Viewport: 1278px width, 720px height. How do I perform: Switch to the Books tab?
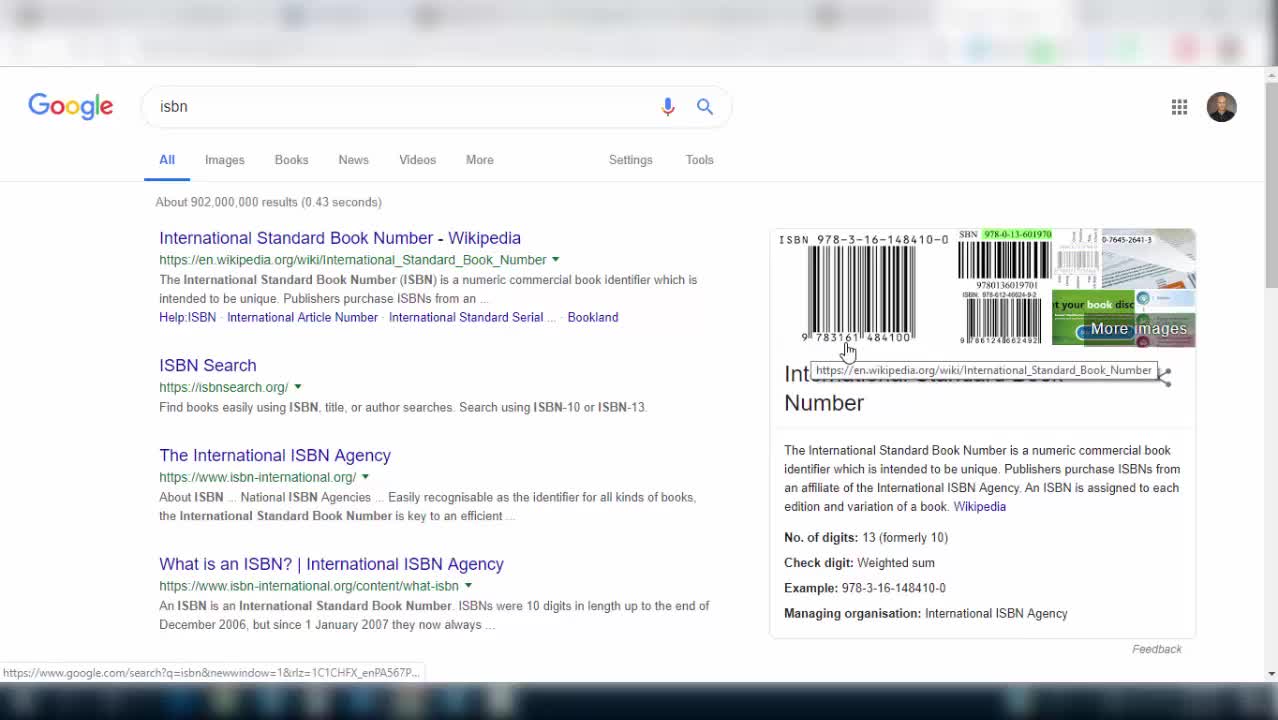click(291, 160)
